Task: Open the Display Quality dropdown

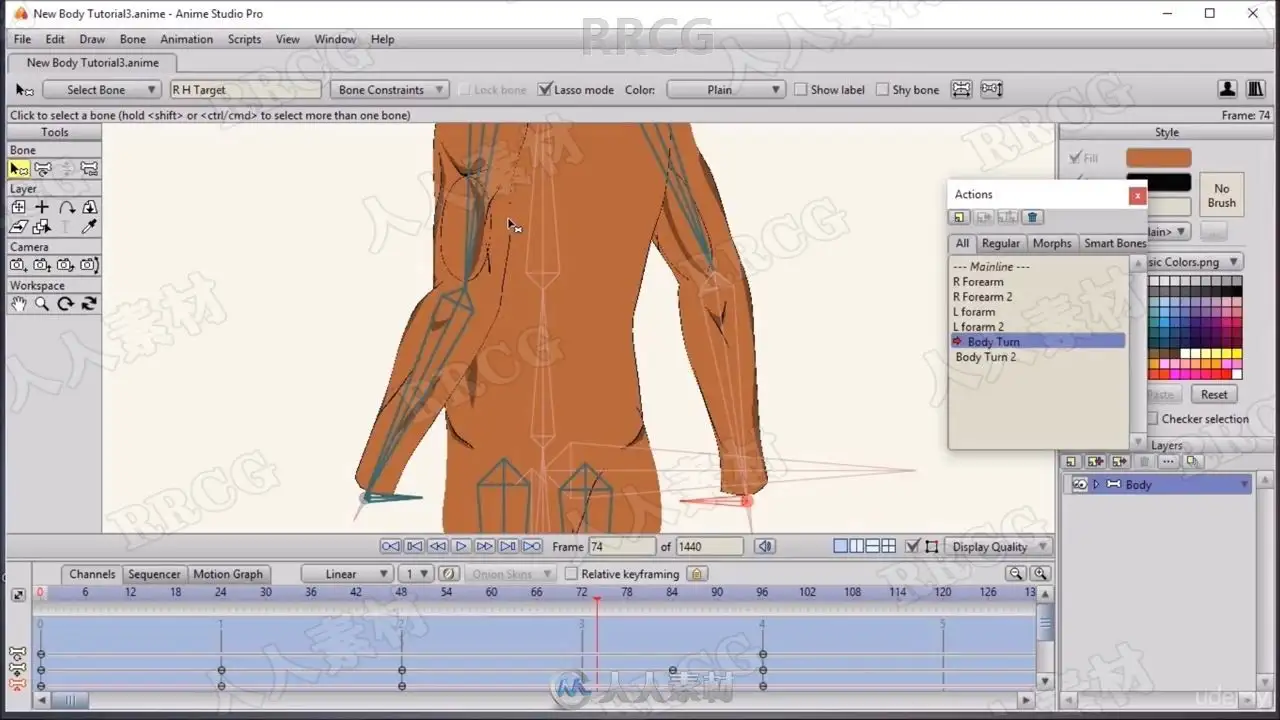Action: click(x=997, y=547)
